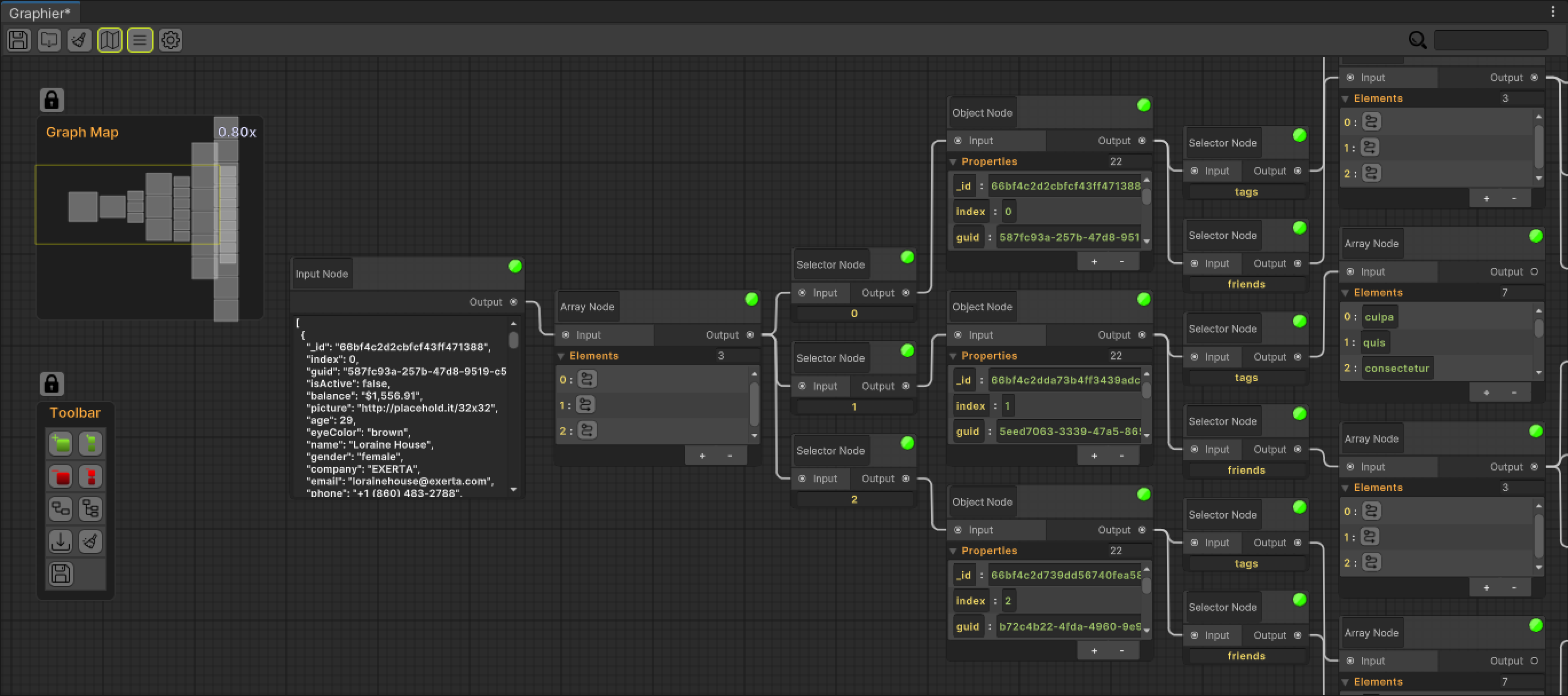This screenshot has height=696, width=1568.
Task: Collapse the Properties section of the first Object Node
Action: pyautogui.click(x=953, y=161)
